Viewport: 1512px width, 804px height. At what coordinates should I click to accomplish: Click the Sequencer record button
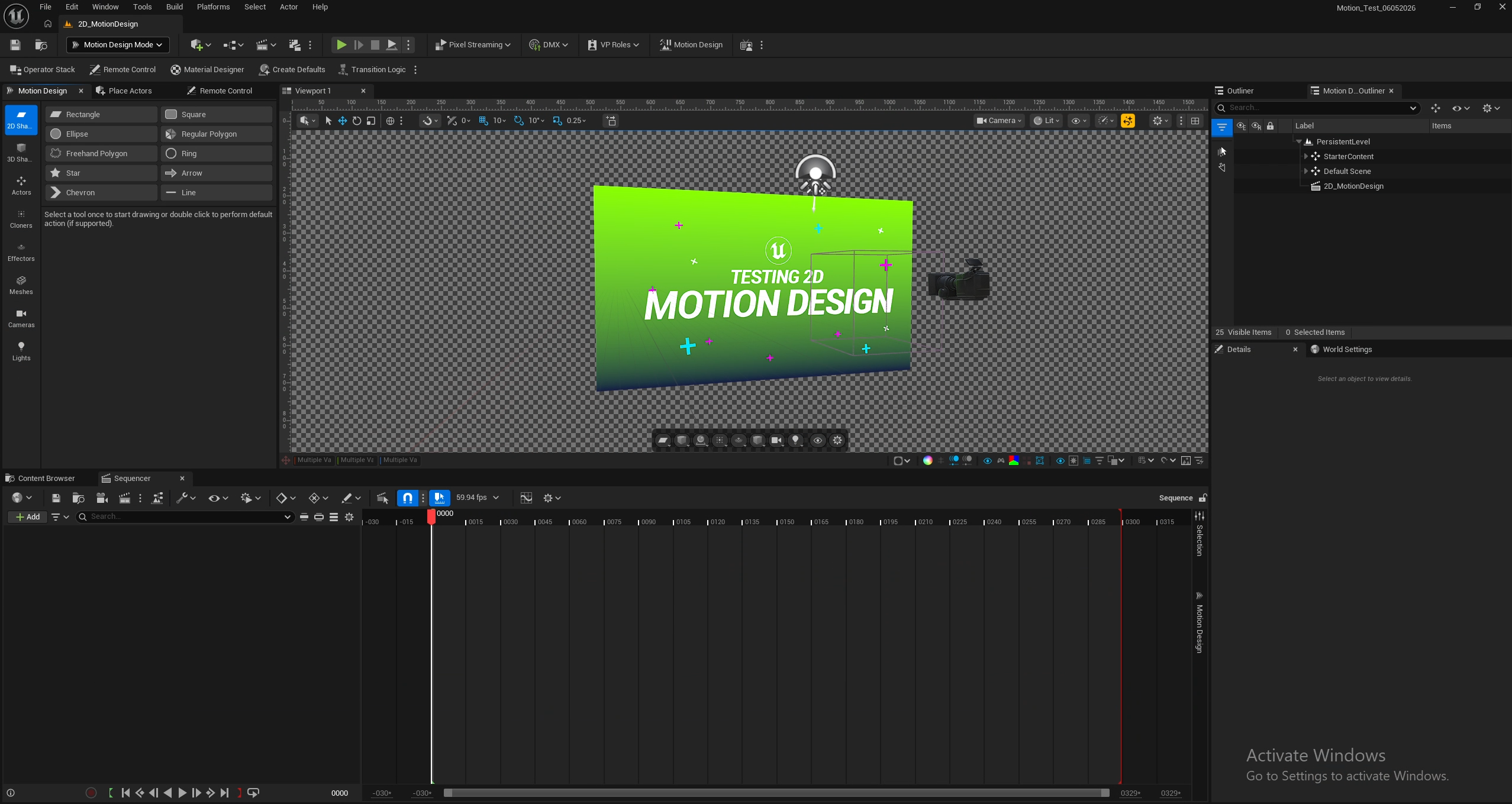91,793
